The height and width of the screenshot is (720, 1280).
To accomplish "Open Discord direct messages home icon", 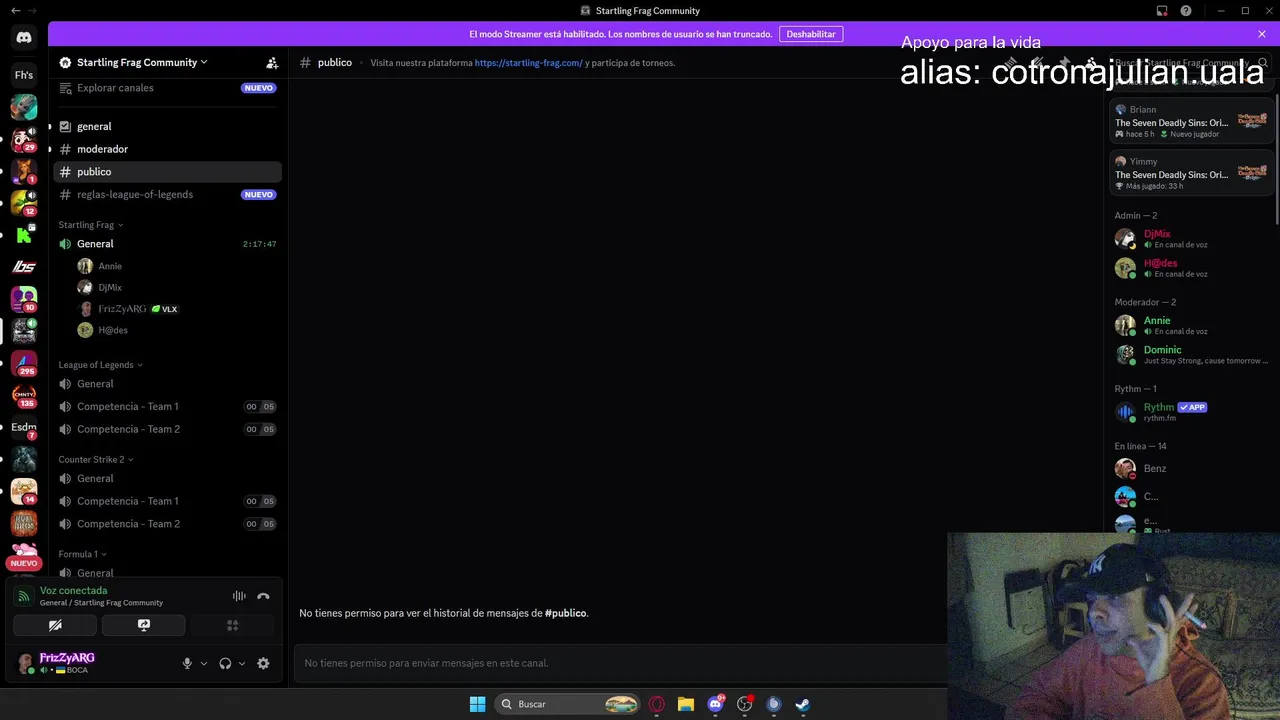I will pos(24,38).
